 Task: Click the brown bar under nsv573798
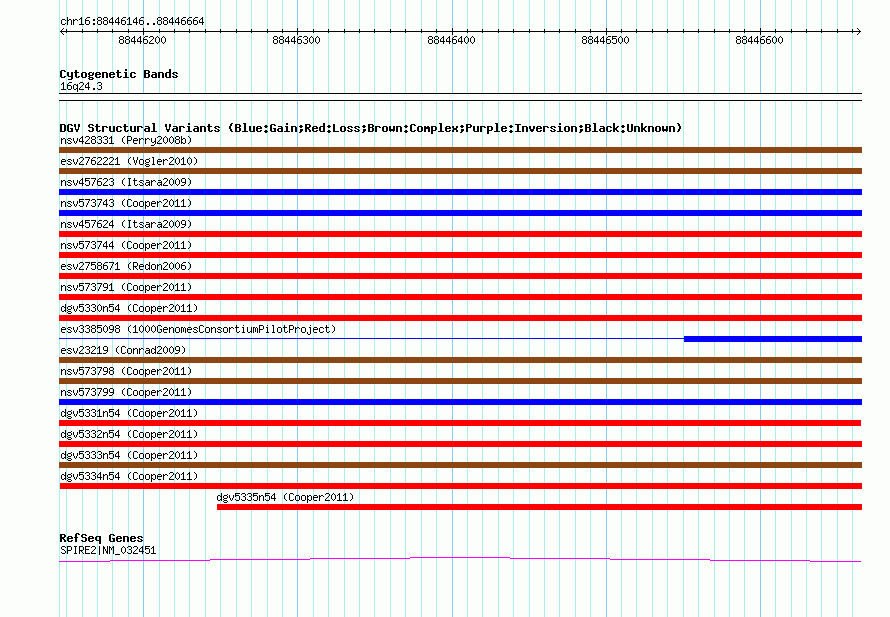[x=460, y=381]
